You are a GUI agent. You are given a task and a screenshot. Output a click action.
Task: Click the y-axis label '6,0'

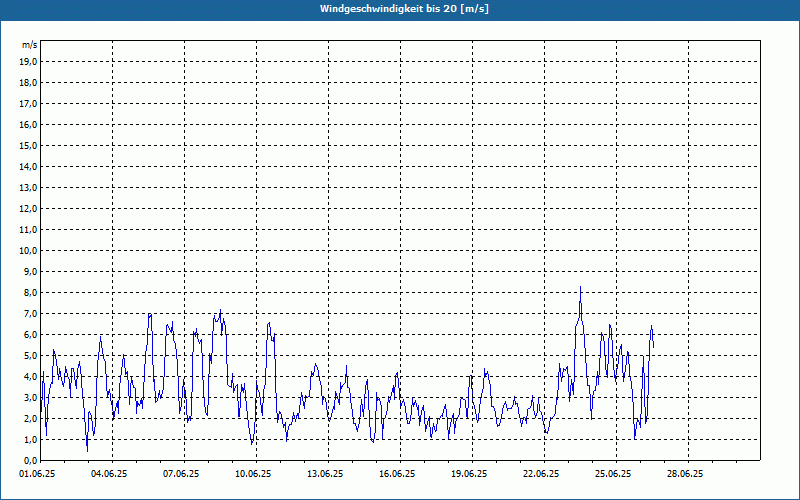click(30, 335)
